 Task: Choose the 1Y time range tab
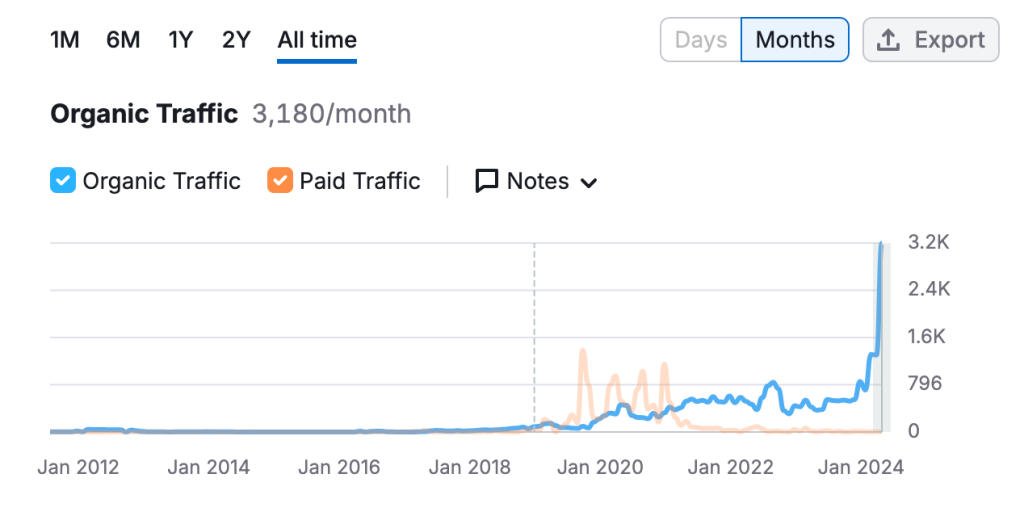pos(180,40)
